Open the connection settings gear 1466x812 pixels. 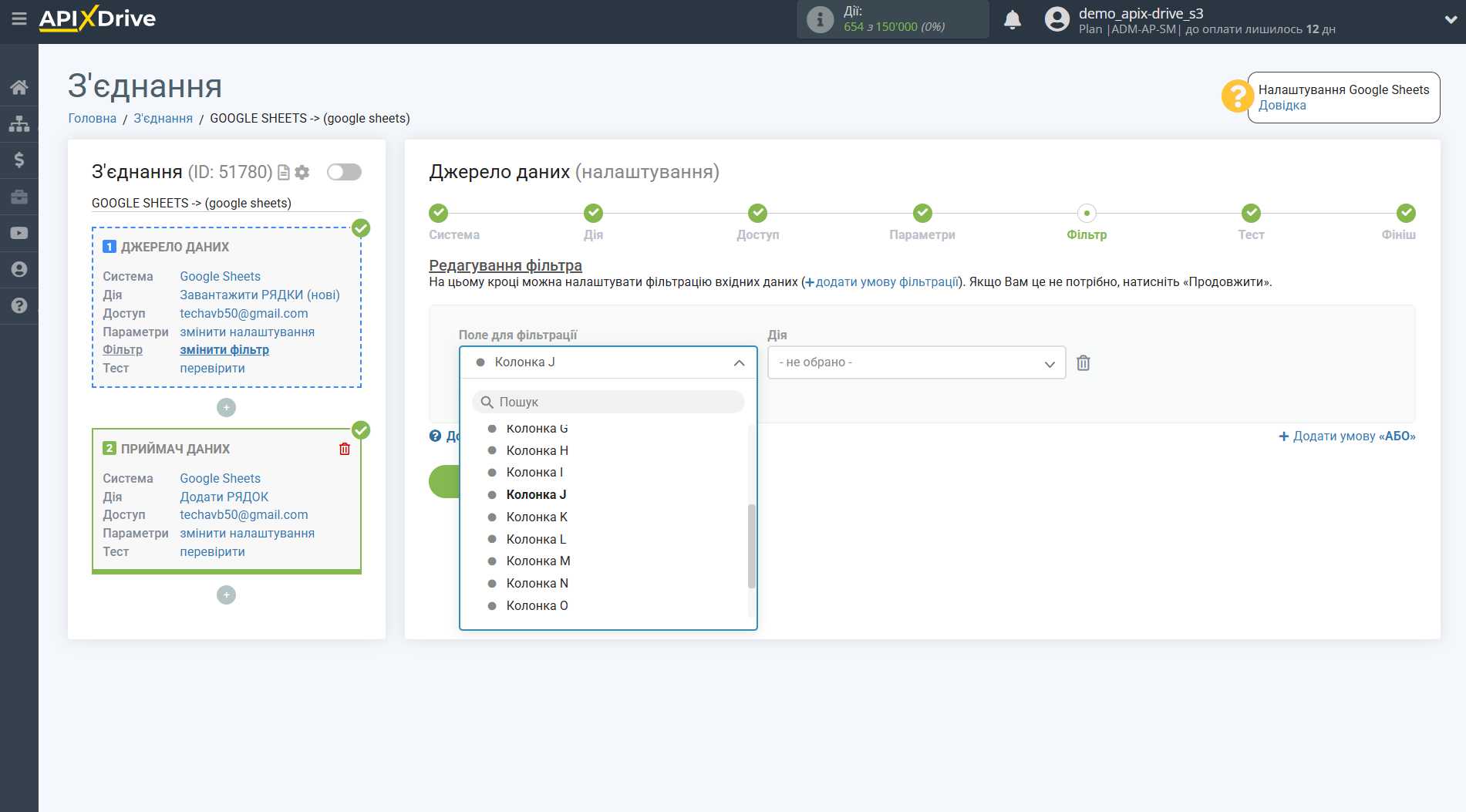tap(302, 172)
